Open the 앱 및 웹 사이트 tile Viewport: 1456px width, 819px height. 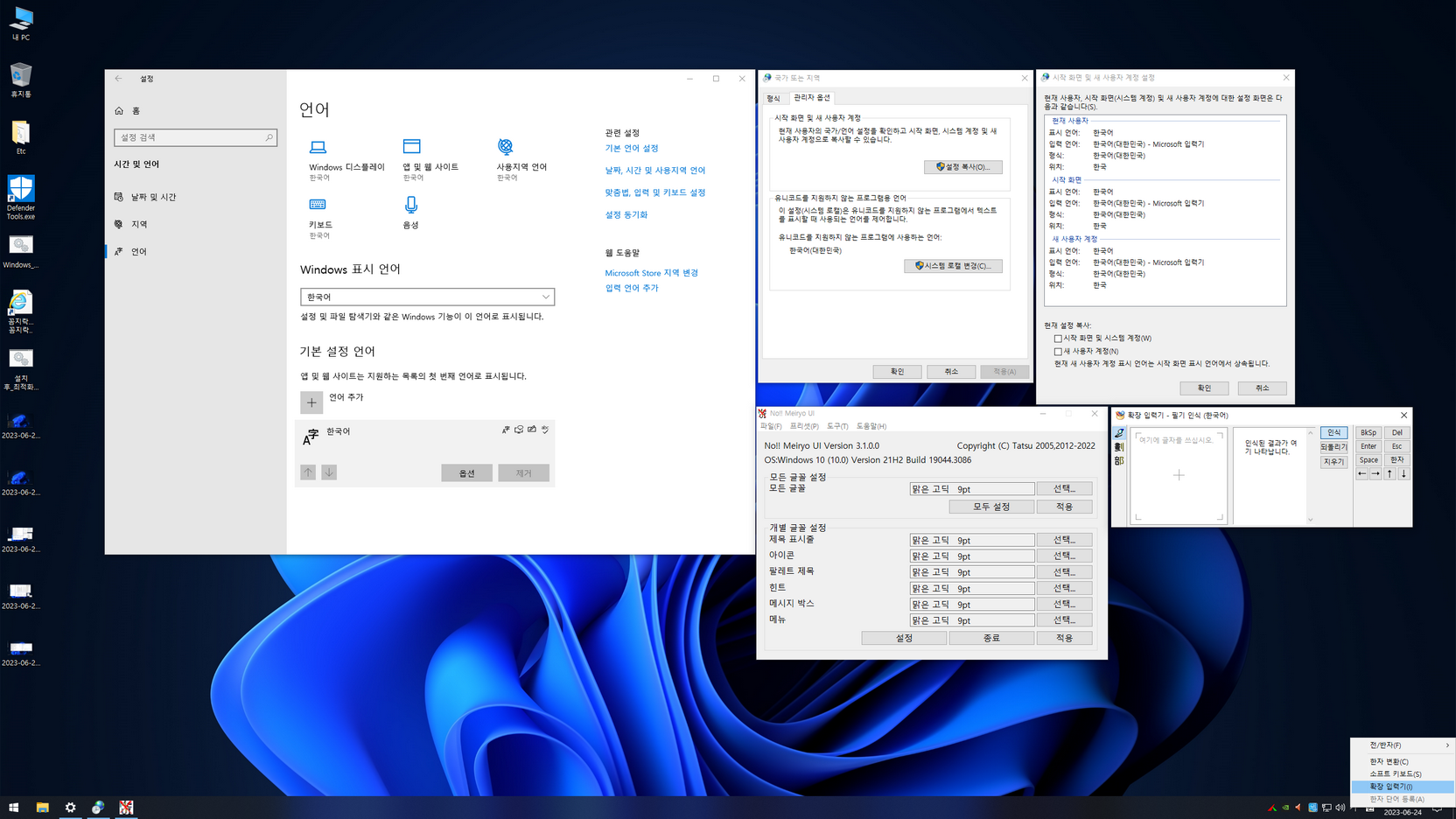point(430,160)
